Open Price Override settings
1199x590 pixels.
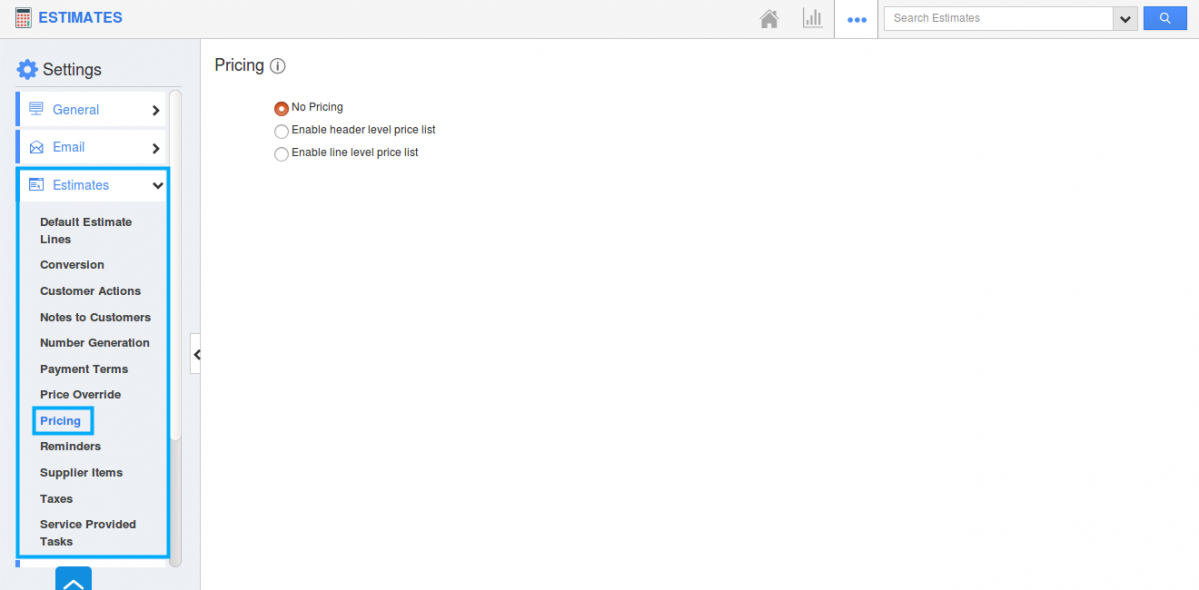coord(80,394)
